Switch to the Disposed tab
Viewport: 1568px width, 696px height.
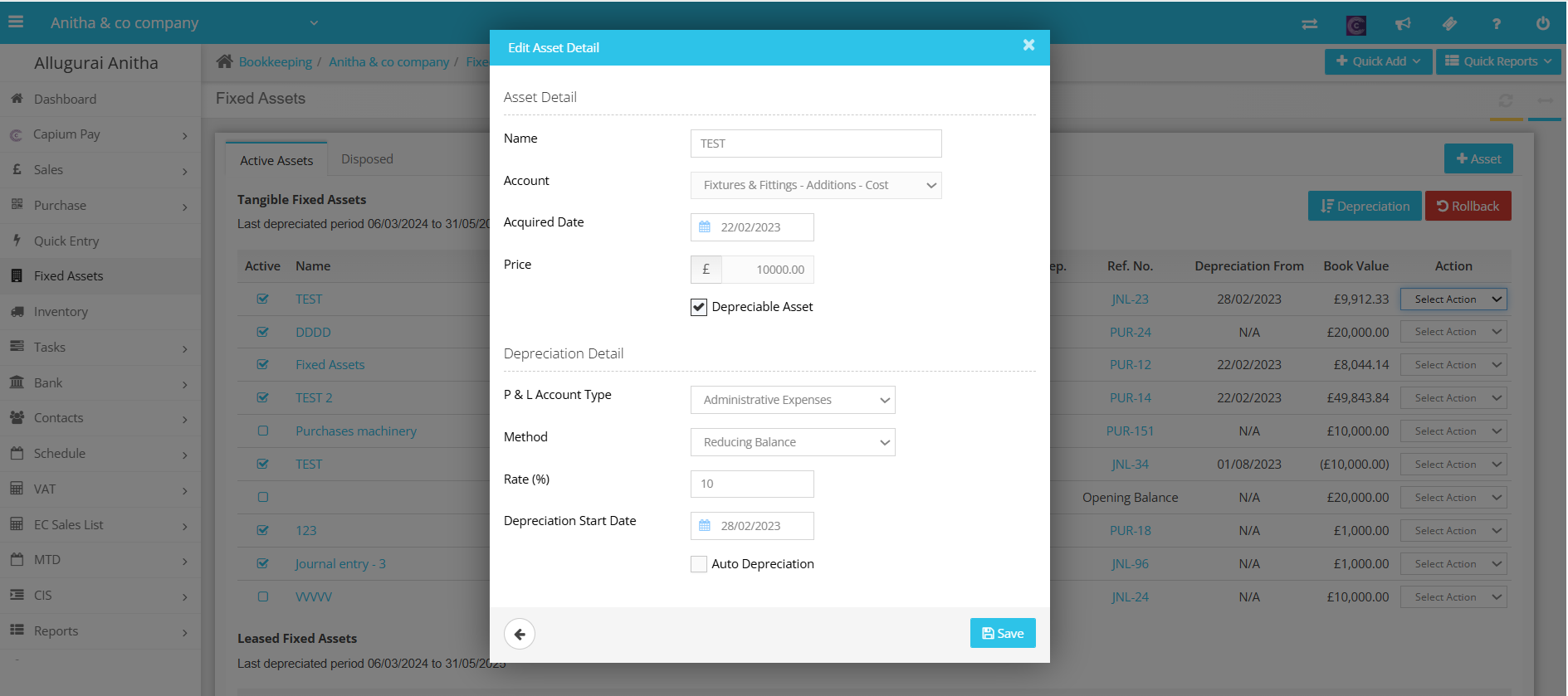point(367,159)
